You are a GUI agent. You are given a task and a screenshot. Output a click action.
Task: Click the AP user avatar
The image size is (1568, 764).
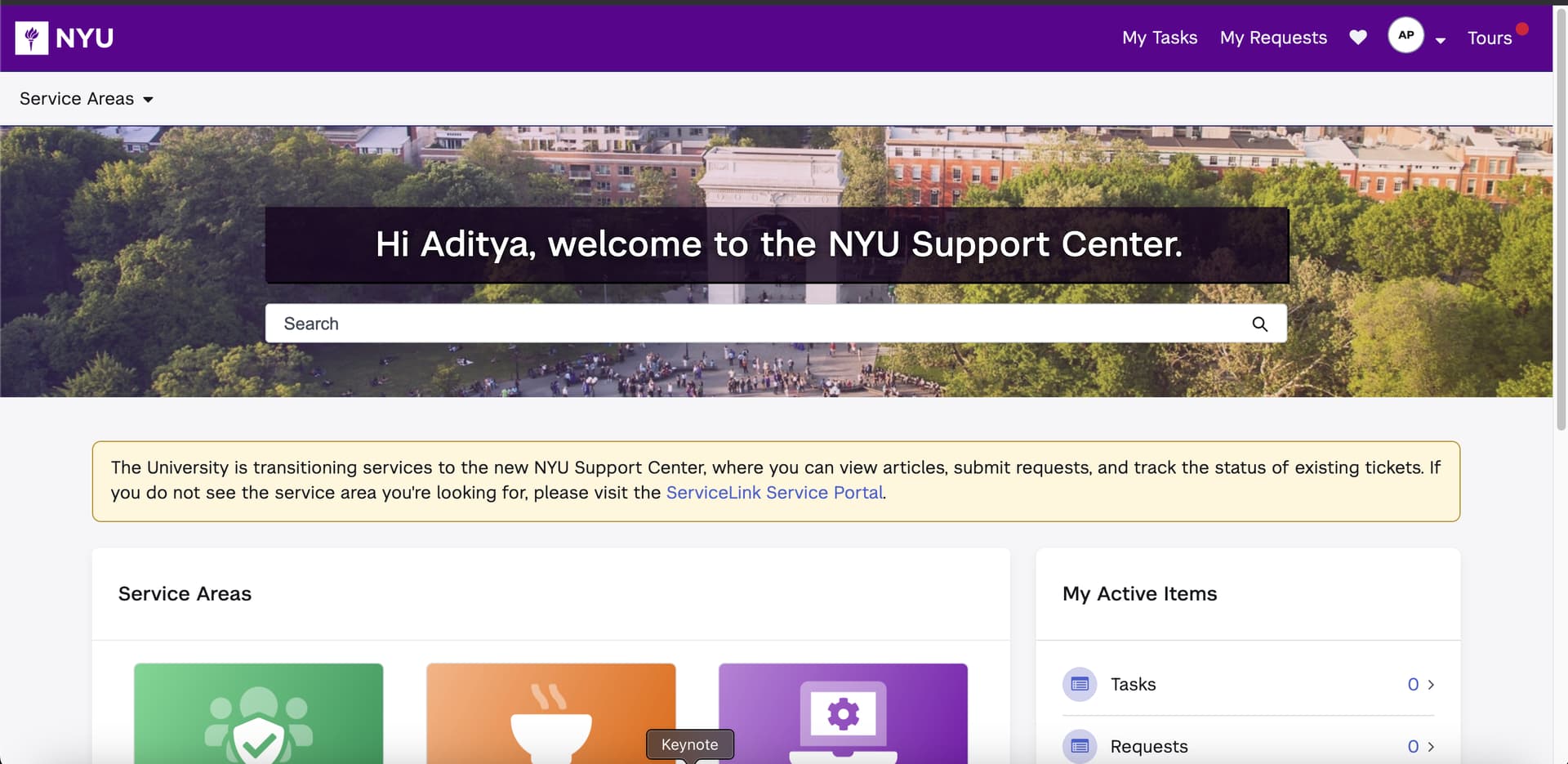pyautogui.click(x=1405, y=35)
